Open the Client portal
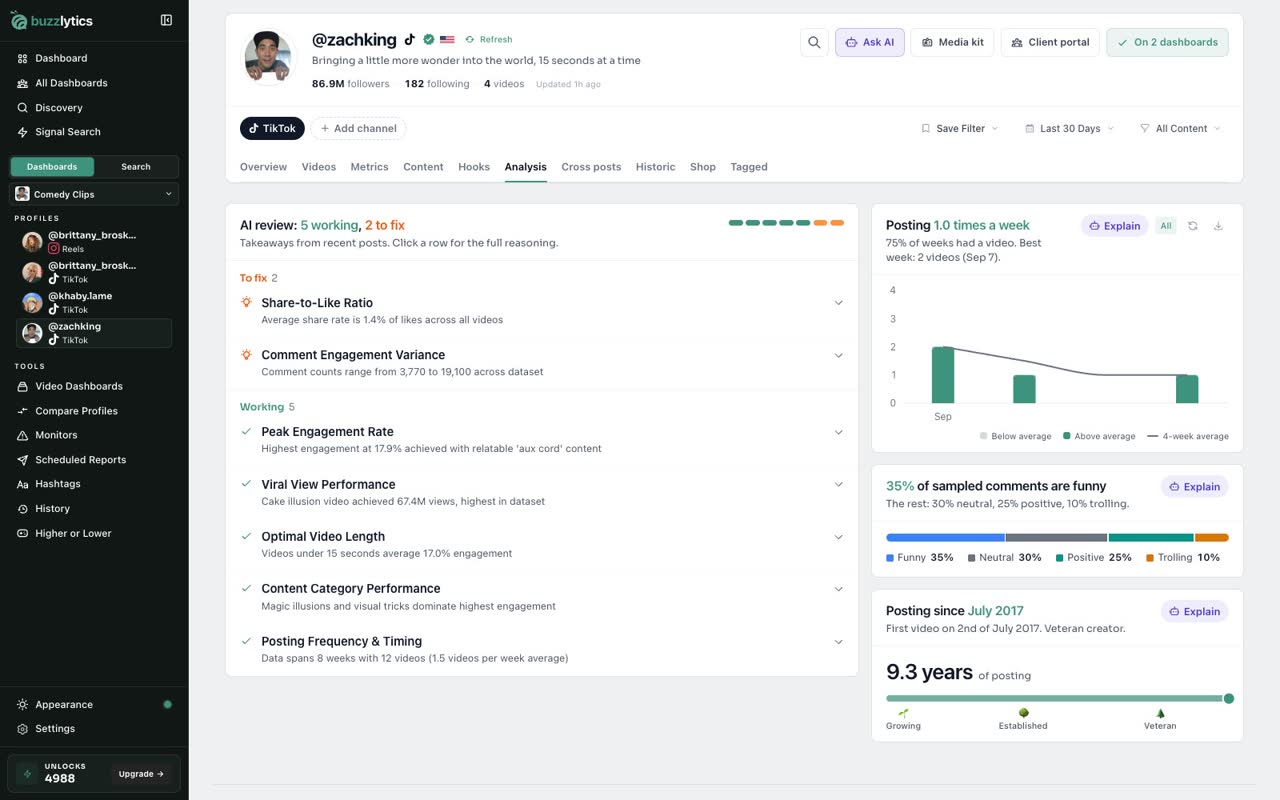 pyautogui.click(x=1050, y=42)
